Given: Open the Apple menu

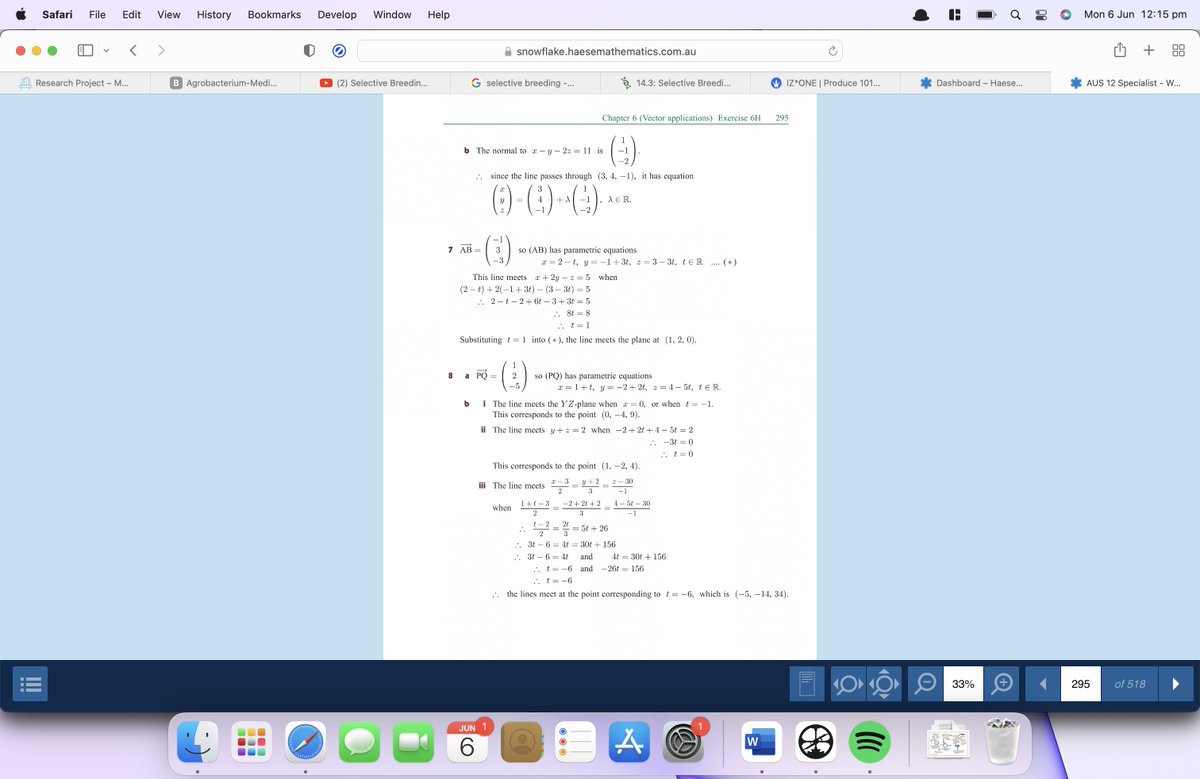Looking at the screenshot, I should pyautogui.click(x=20, y=15).
